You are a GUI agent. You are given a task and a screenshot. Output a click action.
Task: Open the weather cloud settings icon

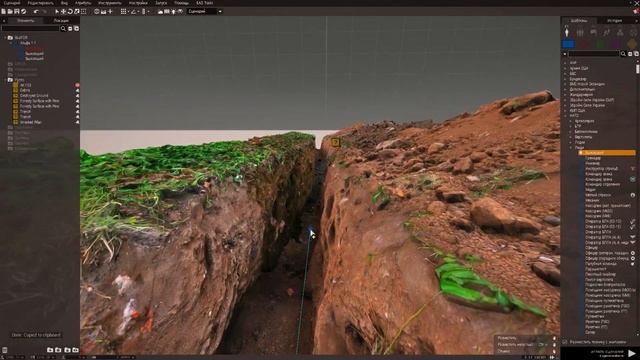160,11
